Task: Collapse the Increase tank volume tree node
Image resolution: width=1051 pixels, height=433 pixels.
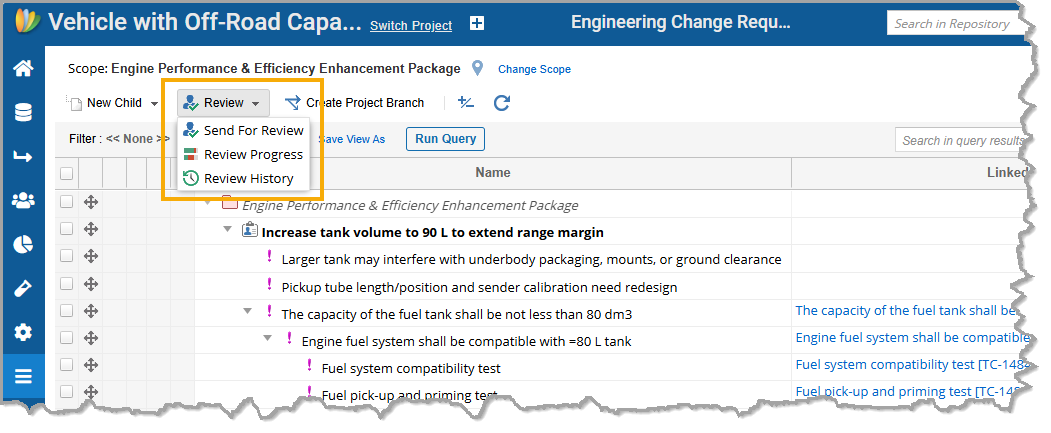Action: pyautogui.click(x=228, y=232)
